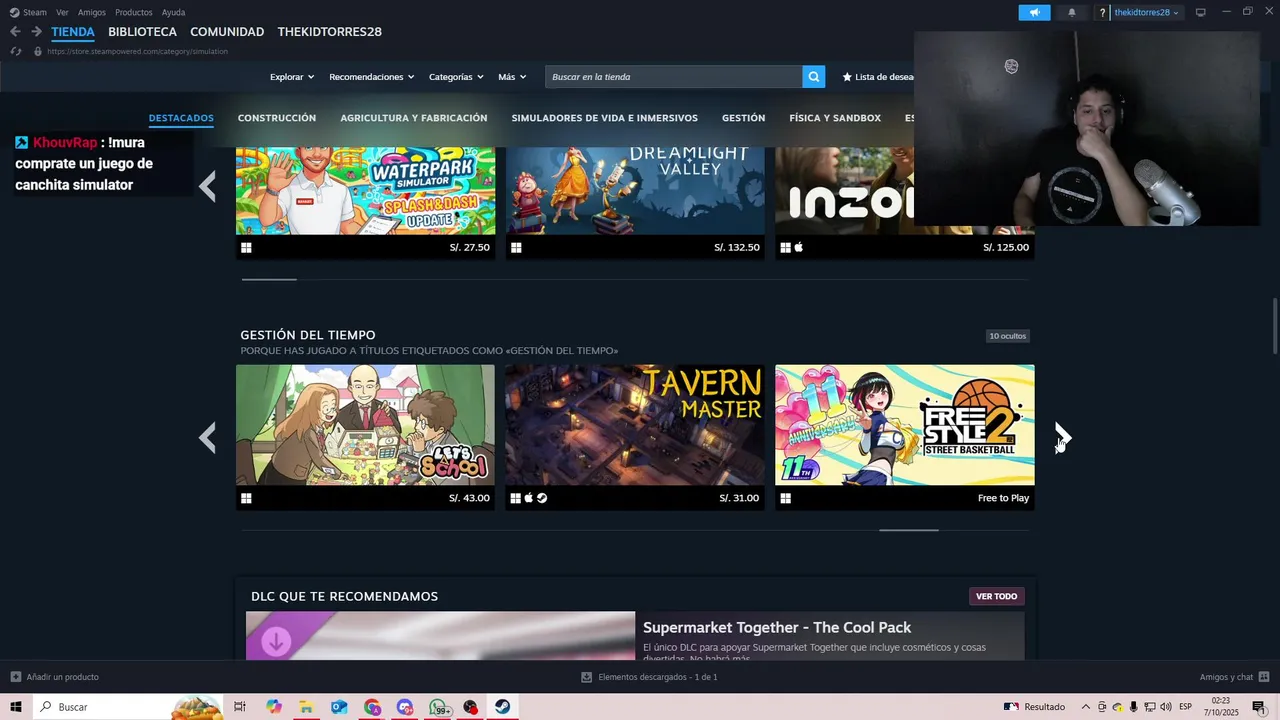Image resolution: width=1280 pixels, height=720 pixels.
Task: Expand the Explorar dropdown
Action: (292, 77)
